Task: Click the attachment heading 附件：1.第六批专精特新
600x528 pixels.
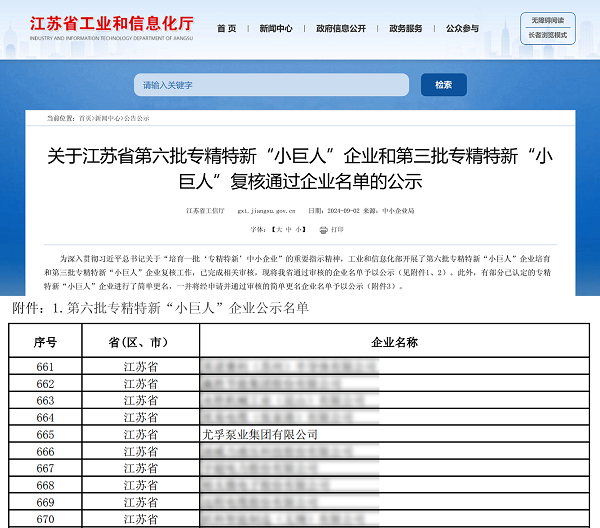Action: coord(160,308)
